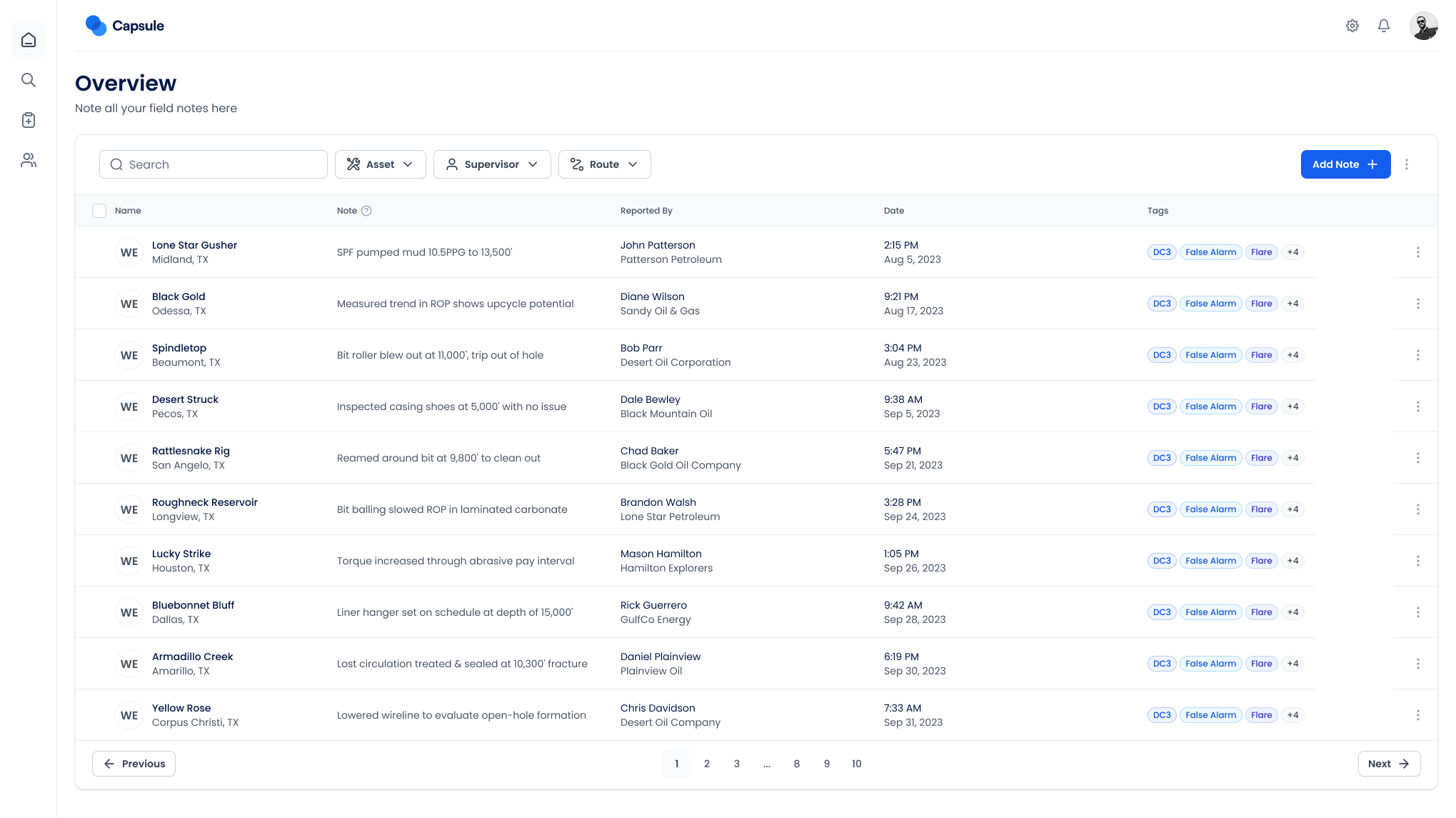
Task: Expand the Supervisor filter dropdown
Action: point(491,164)
